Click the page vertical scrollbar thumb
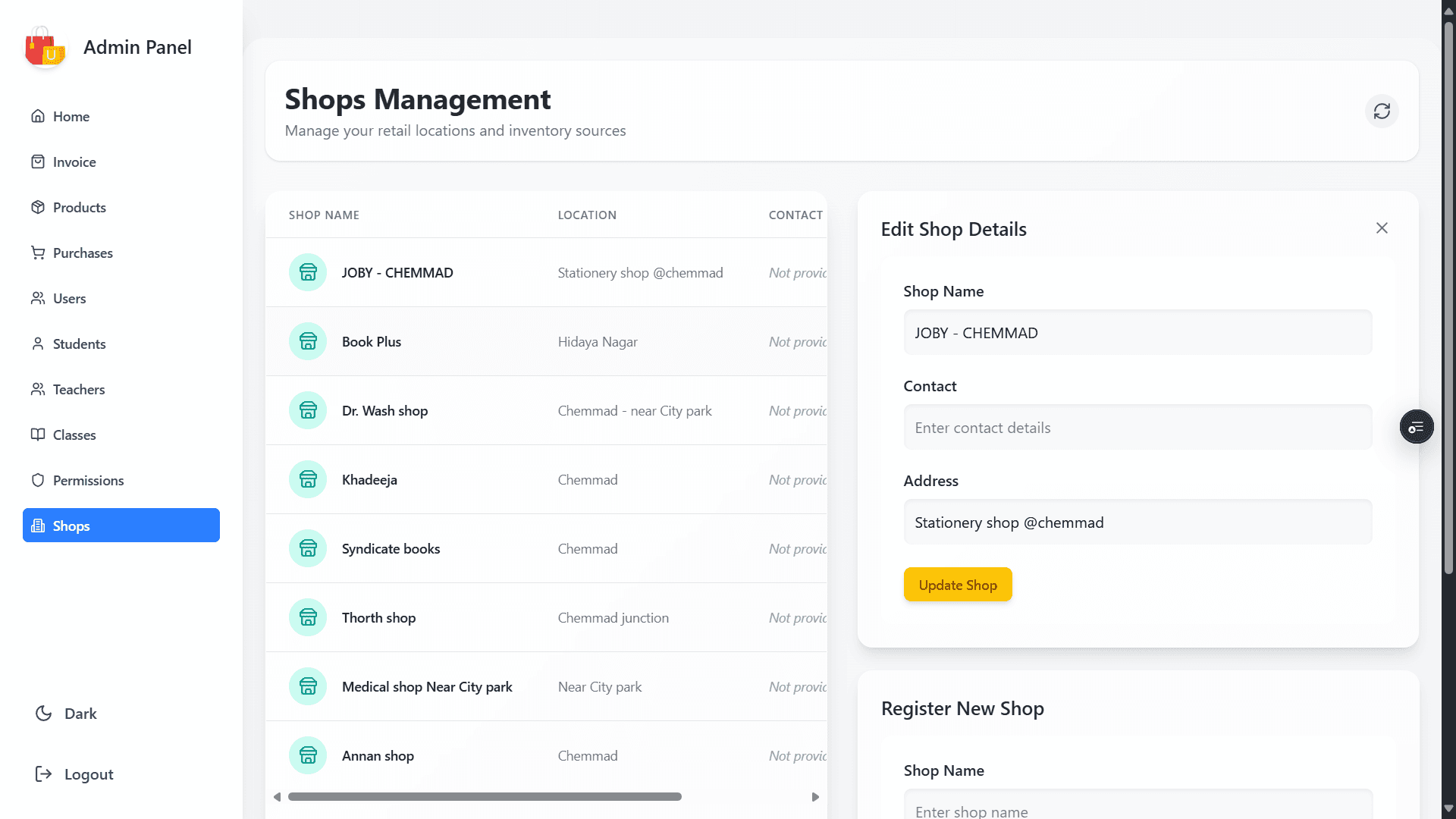 [x=1448, y=297]
